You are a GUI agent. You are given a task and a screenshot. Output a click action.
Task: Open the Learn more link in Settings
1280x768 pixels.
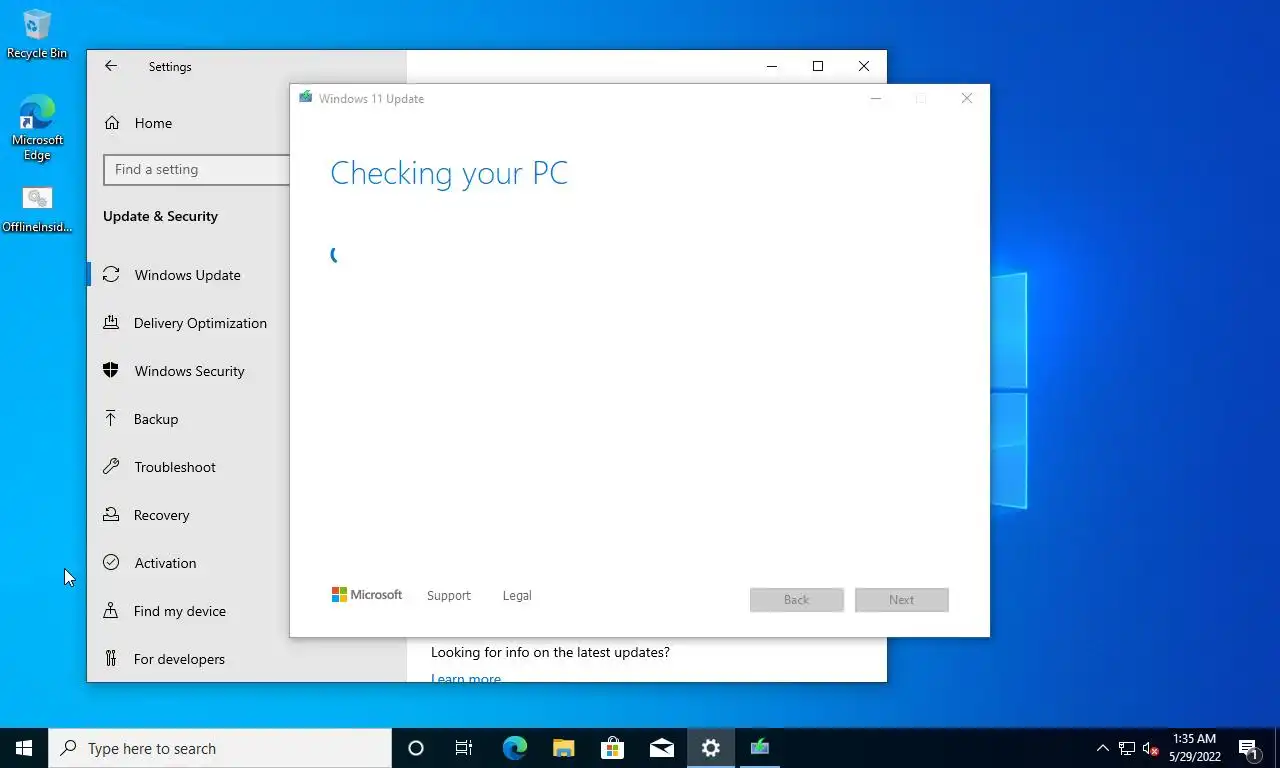[466, 678]
